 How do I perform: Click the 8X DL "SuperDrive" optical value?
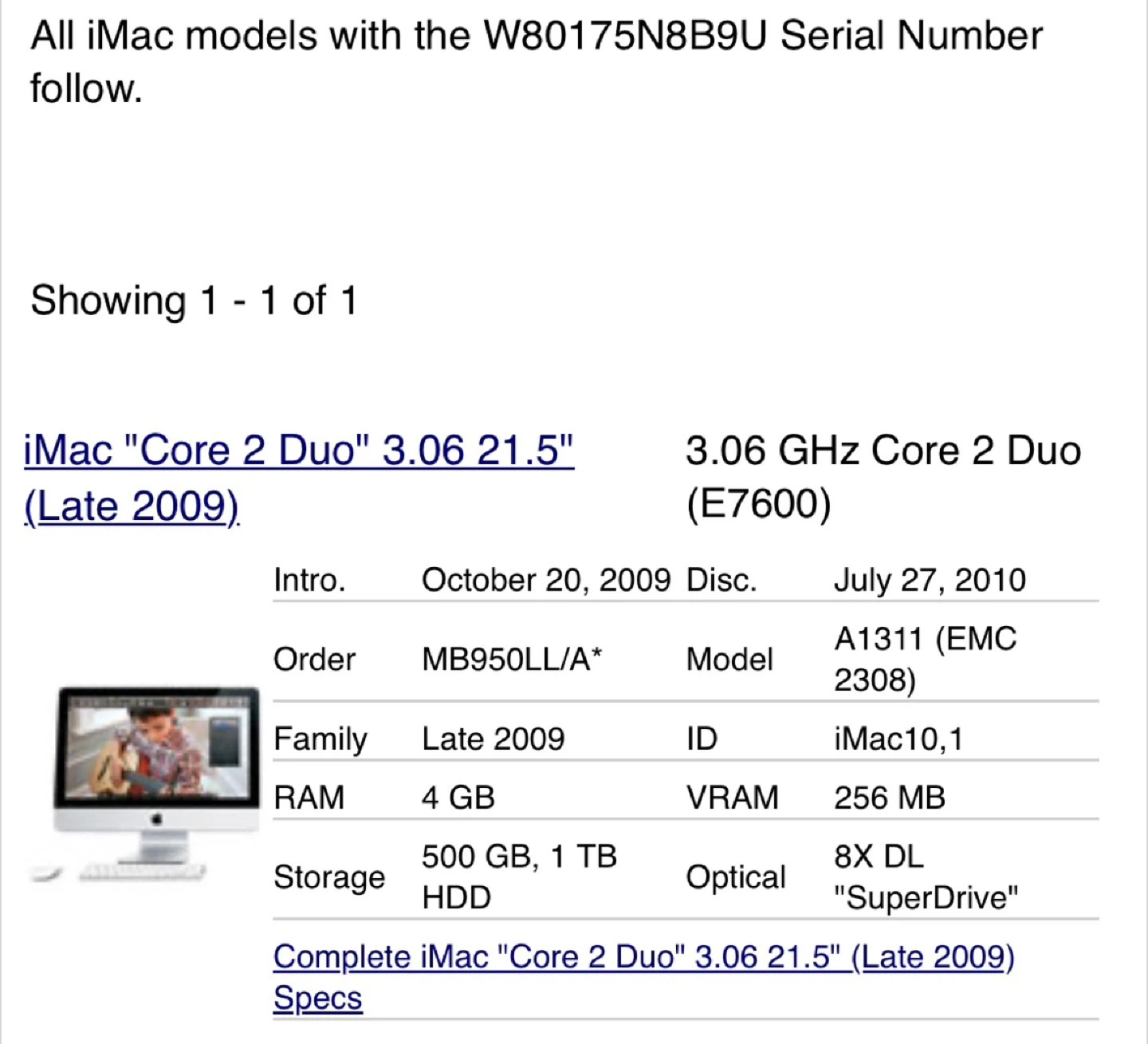click(x=926, y=877)
